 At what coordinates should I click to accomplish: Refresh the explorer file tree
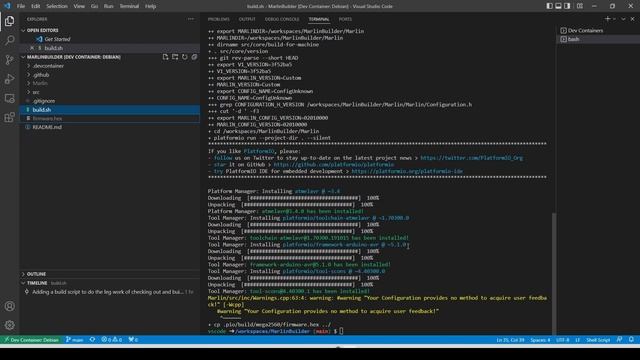(x=184, y=57)
